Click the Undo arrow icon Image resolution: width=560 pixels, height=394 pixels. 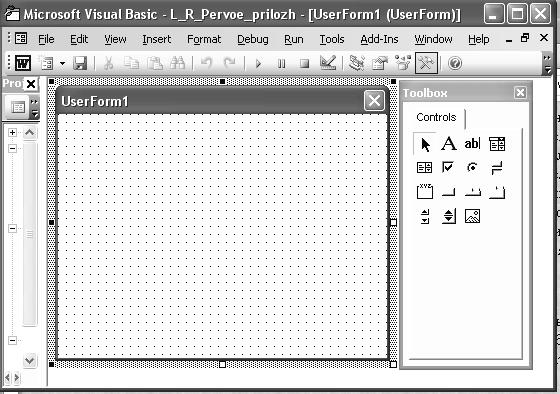pyautogui.click(x=206, y=64)
